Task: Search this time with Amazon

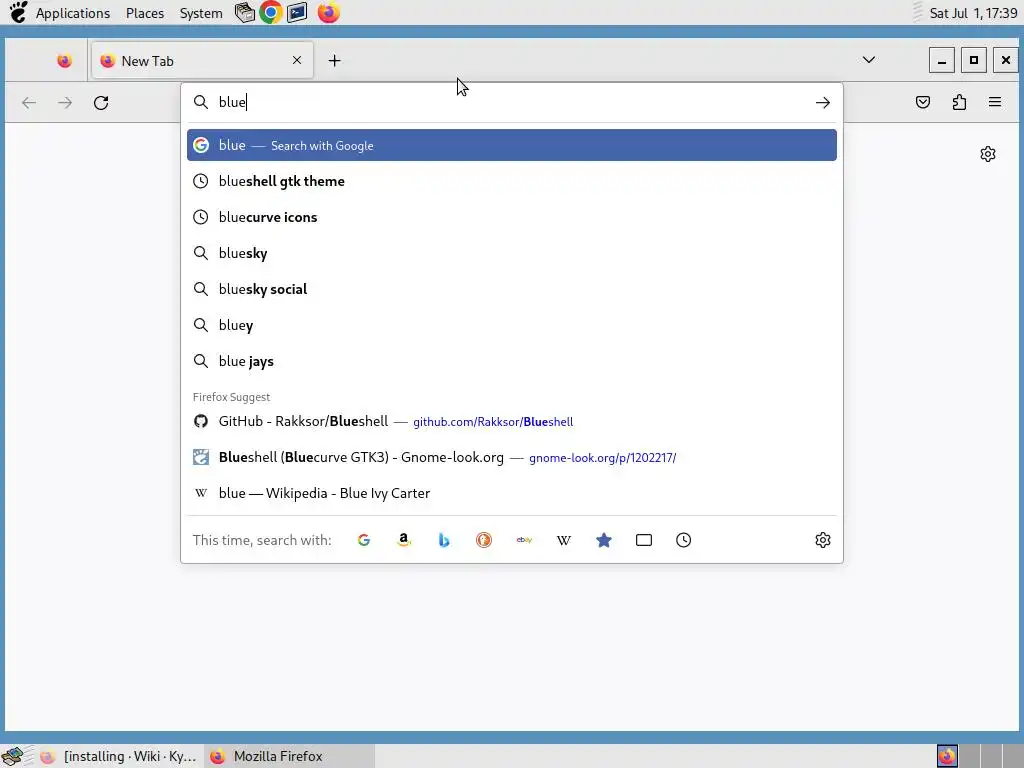Action: pyautogui.click(x=404, y=540)
